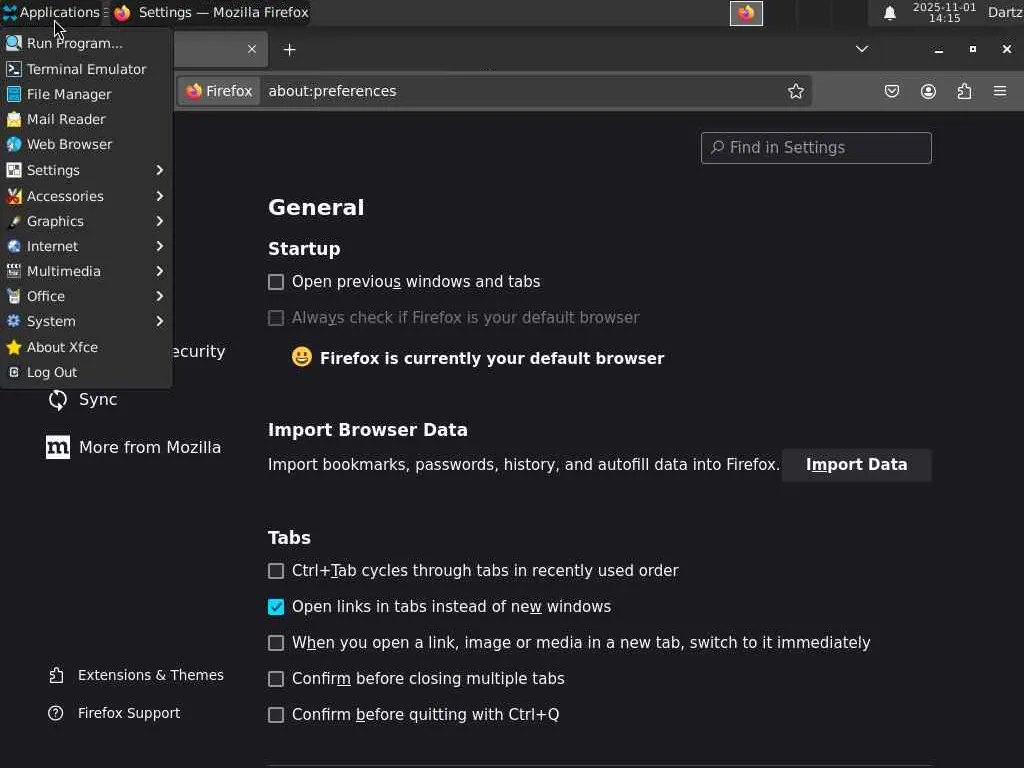Viewport: 1024px width, 768px height.
Task: Open the Firefox account icon
Action: pyautogui.click(x=928, y=91)
